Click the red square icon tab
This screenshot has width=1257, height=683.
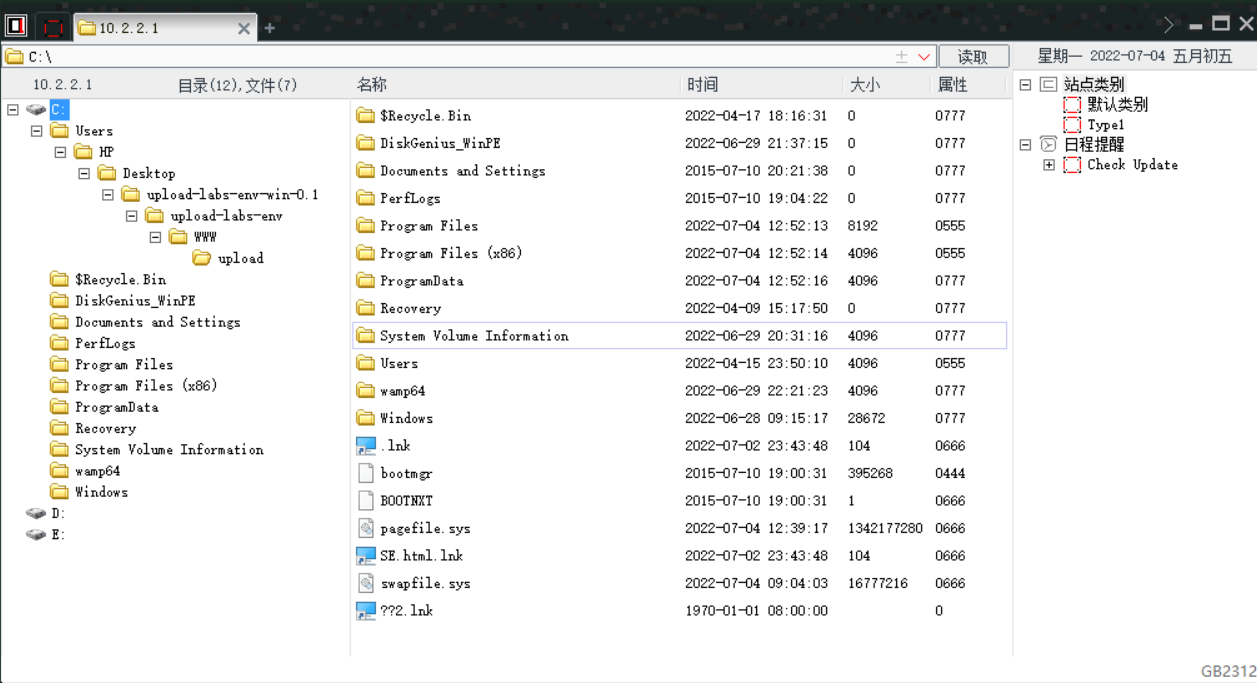click(54, 27)
